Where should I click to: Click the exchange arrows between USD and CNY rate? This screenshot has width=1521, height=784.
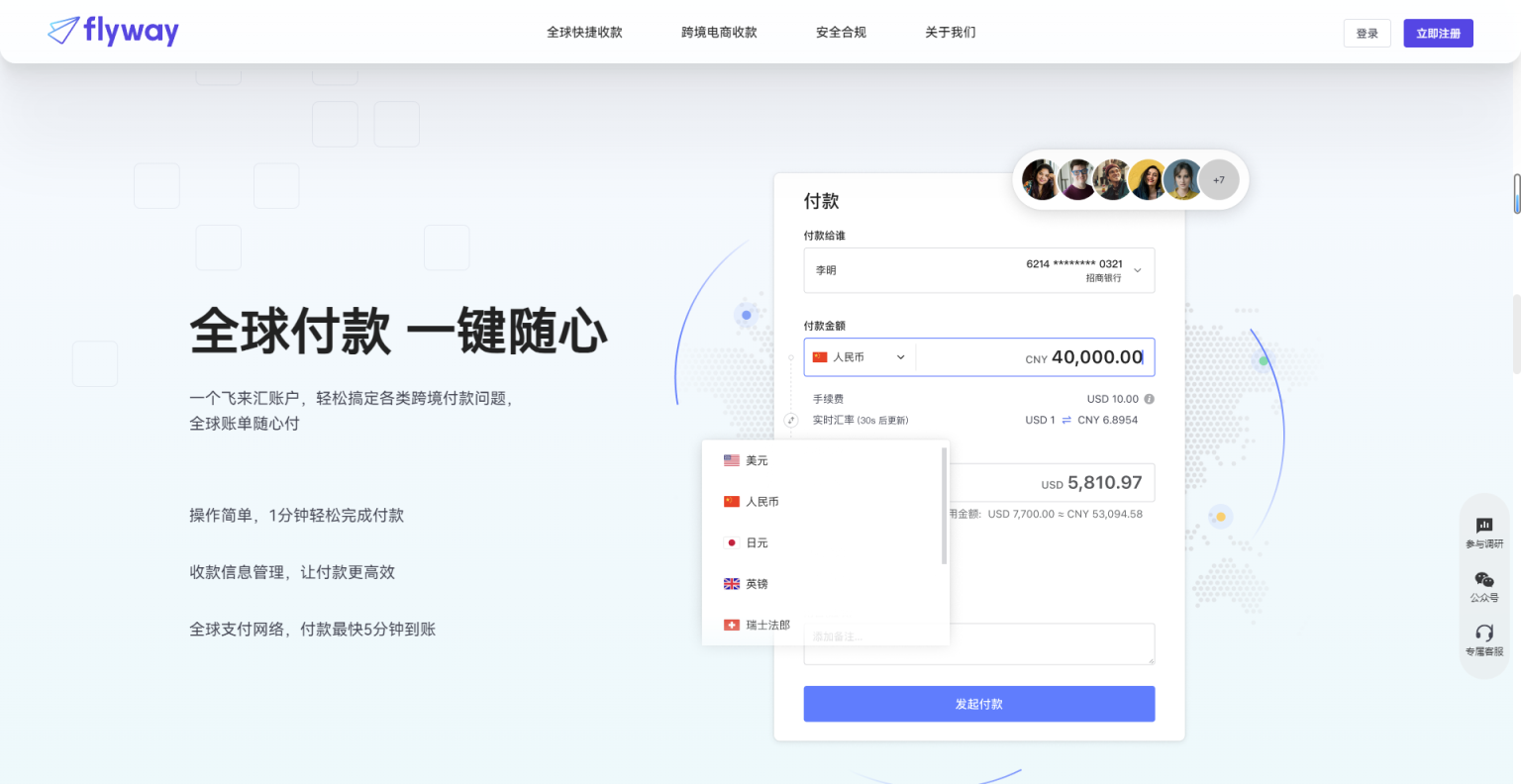(x=1066, y=421)
